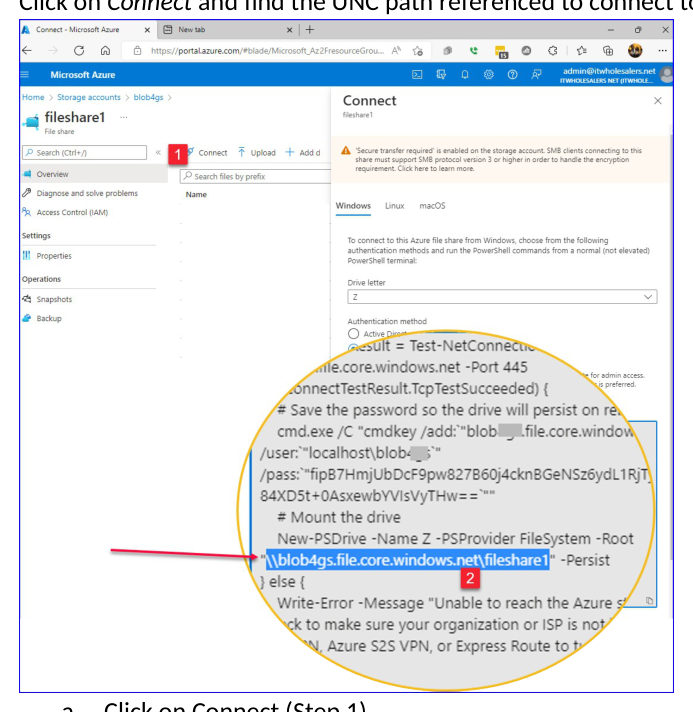Viewport: 693px width, 712px height.
Task: Click the Upload toolbar button
Action: (x=257, y=153)
